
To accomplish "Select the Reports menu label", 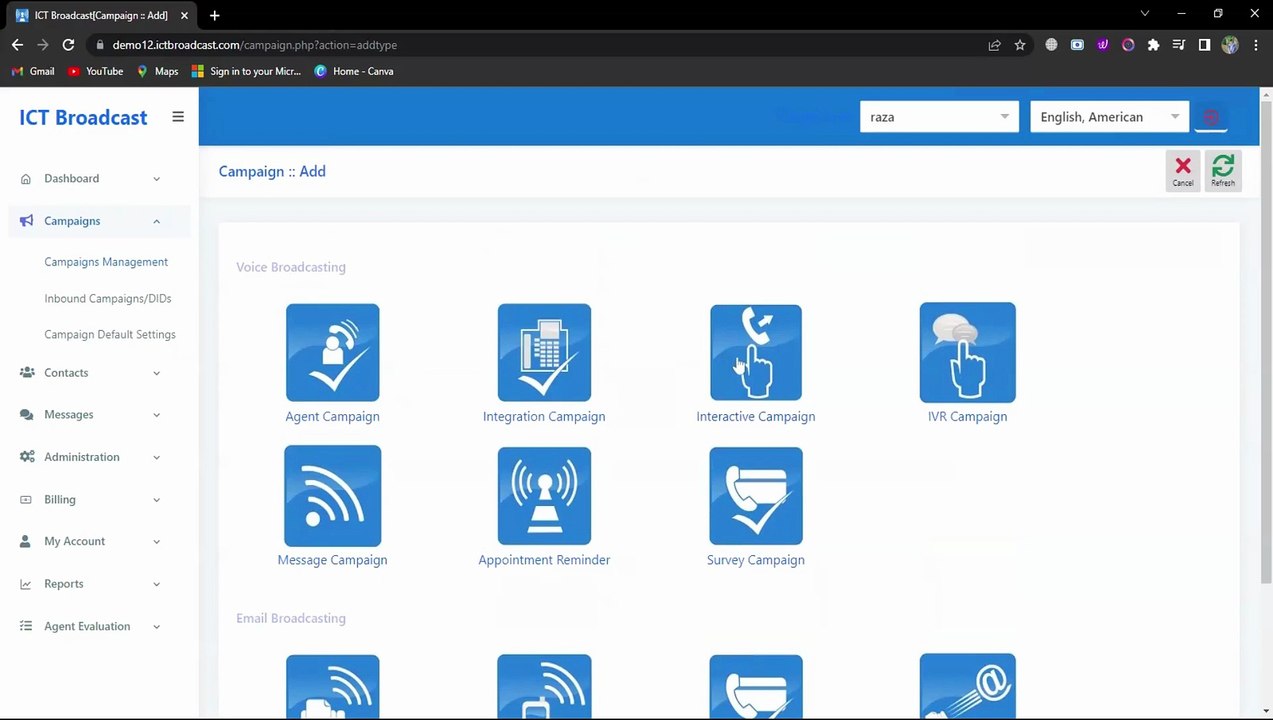I will 64,584.
